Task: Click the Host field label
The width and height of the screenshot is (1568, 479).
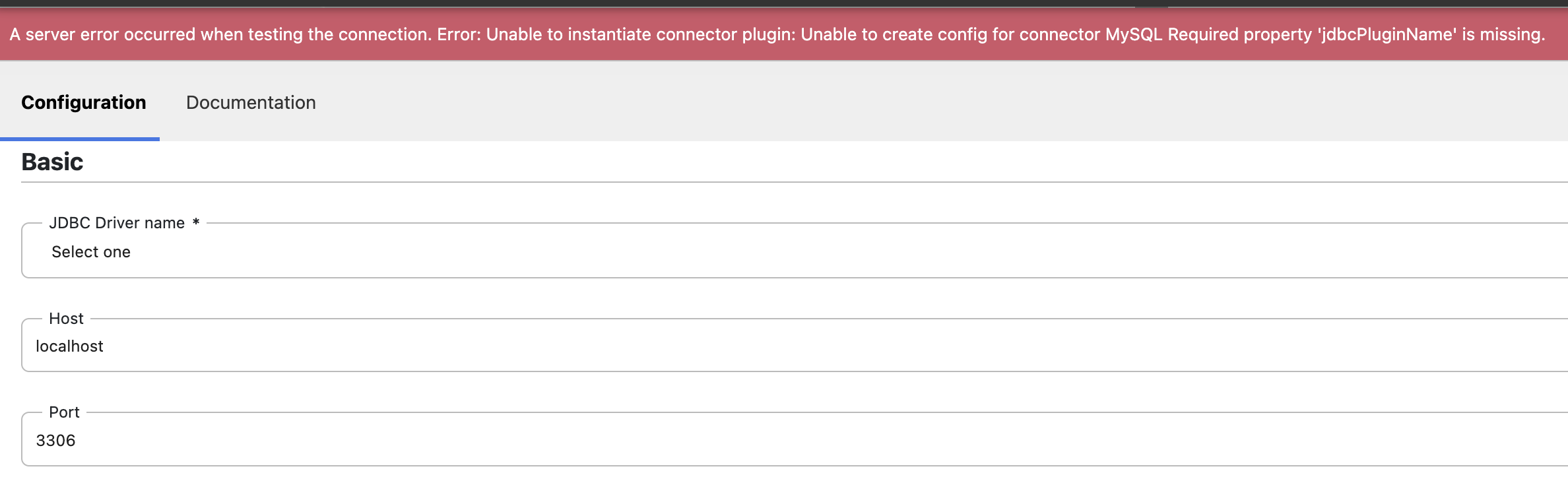Action: coord(66,319)
